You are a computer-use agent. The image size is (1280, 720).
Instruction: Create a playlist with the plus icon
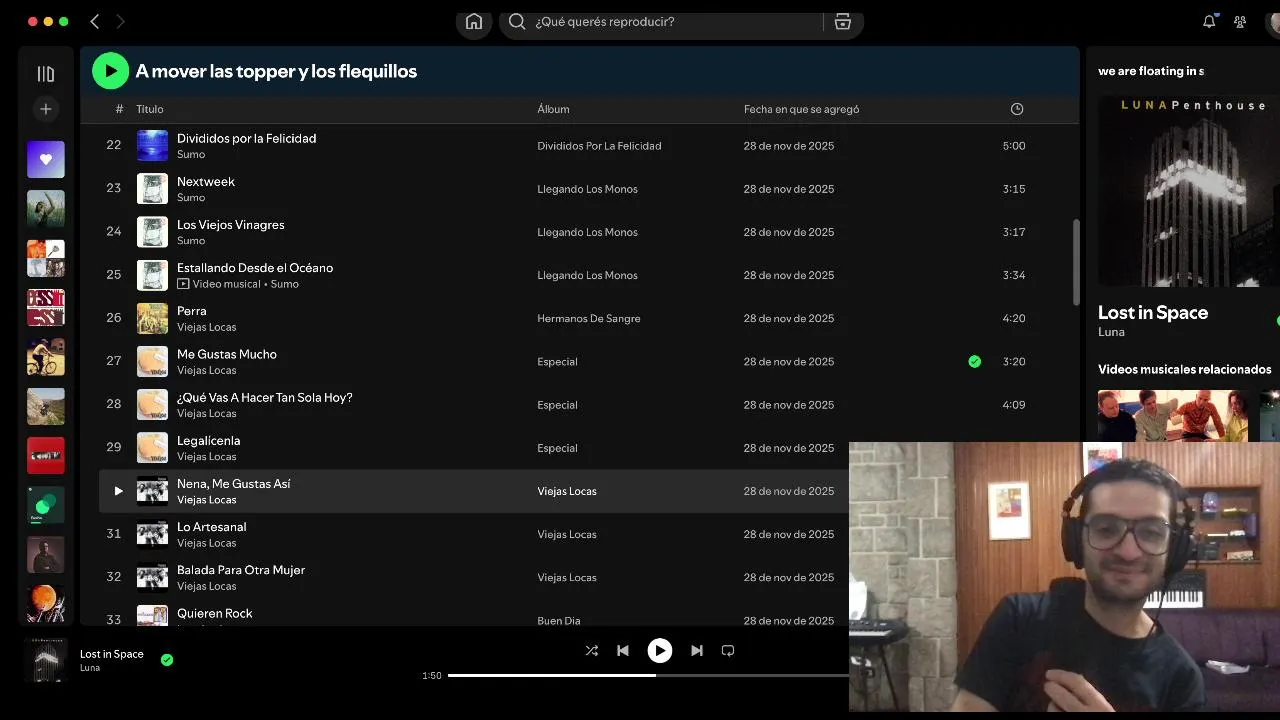tap(46, 109)
